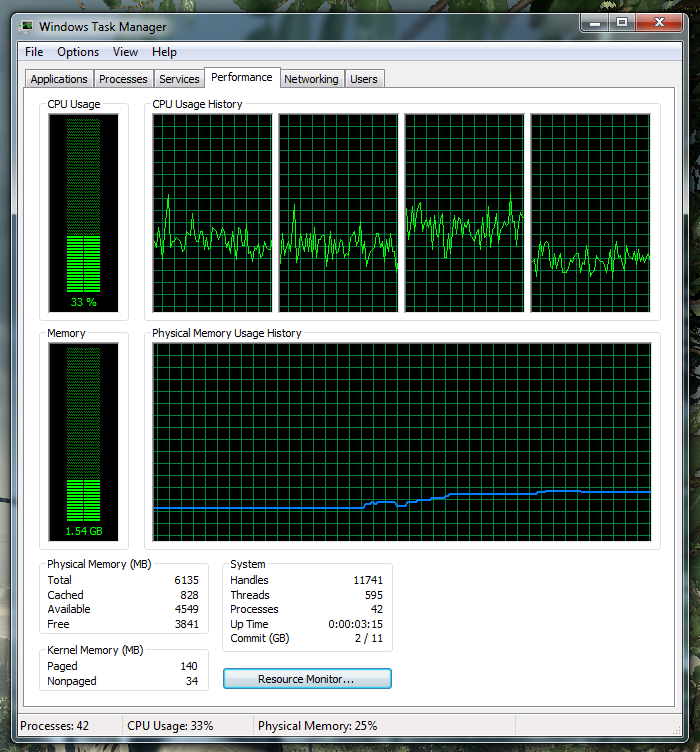Click the fourth CPU usage history graph
700x752 pixels.
(591, 213)
